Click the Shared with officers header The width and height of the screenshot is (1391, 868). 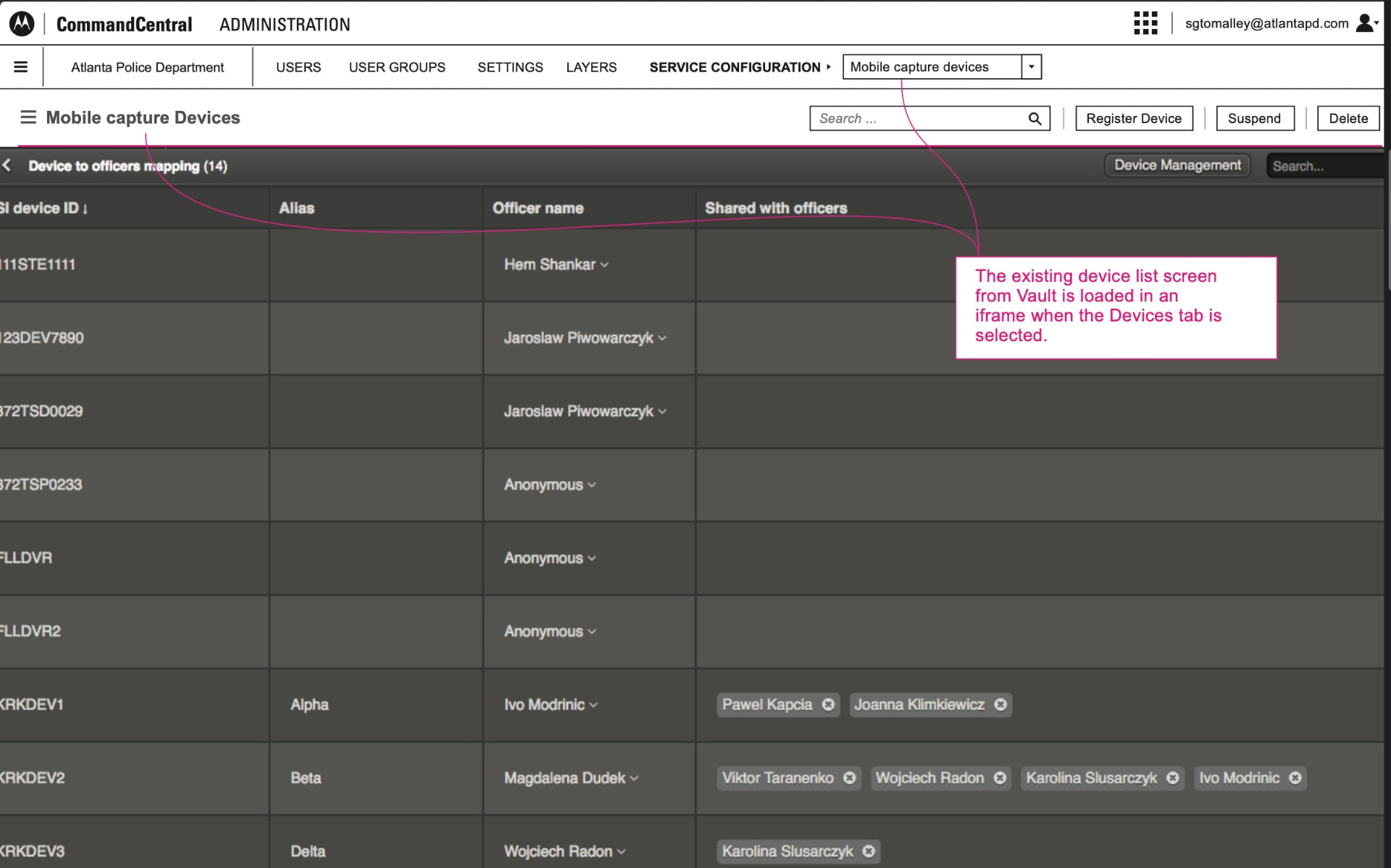pos(776,208)
